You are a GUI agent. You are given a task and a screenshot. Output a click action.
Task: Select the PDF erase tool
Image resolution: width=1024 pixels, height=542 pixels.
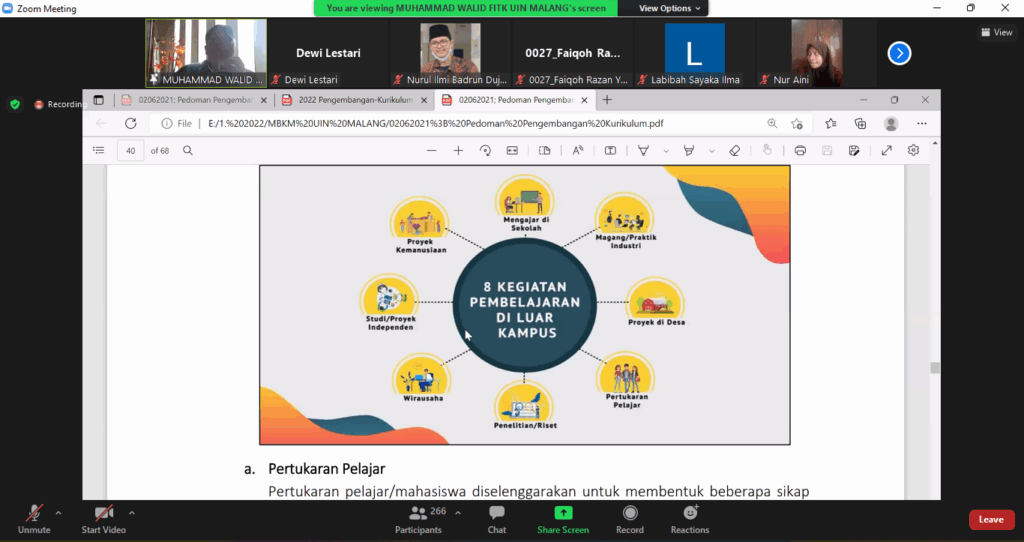(x=734, y=150)
